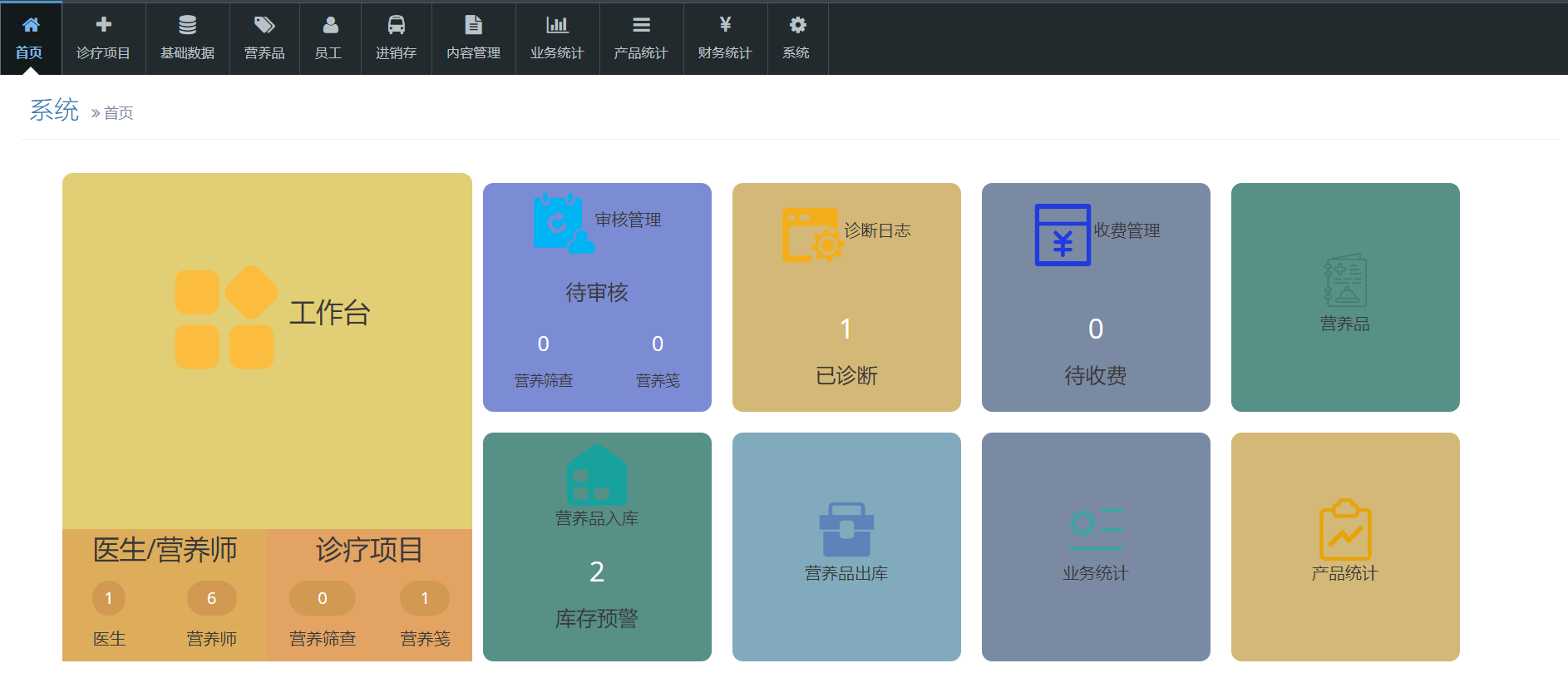Click the 营养品入库 warehouse icon
This screenshot has width=1568, height=678.
[596, 474]
